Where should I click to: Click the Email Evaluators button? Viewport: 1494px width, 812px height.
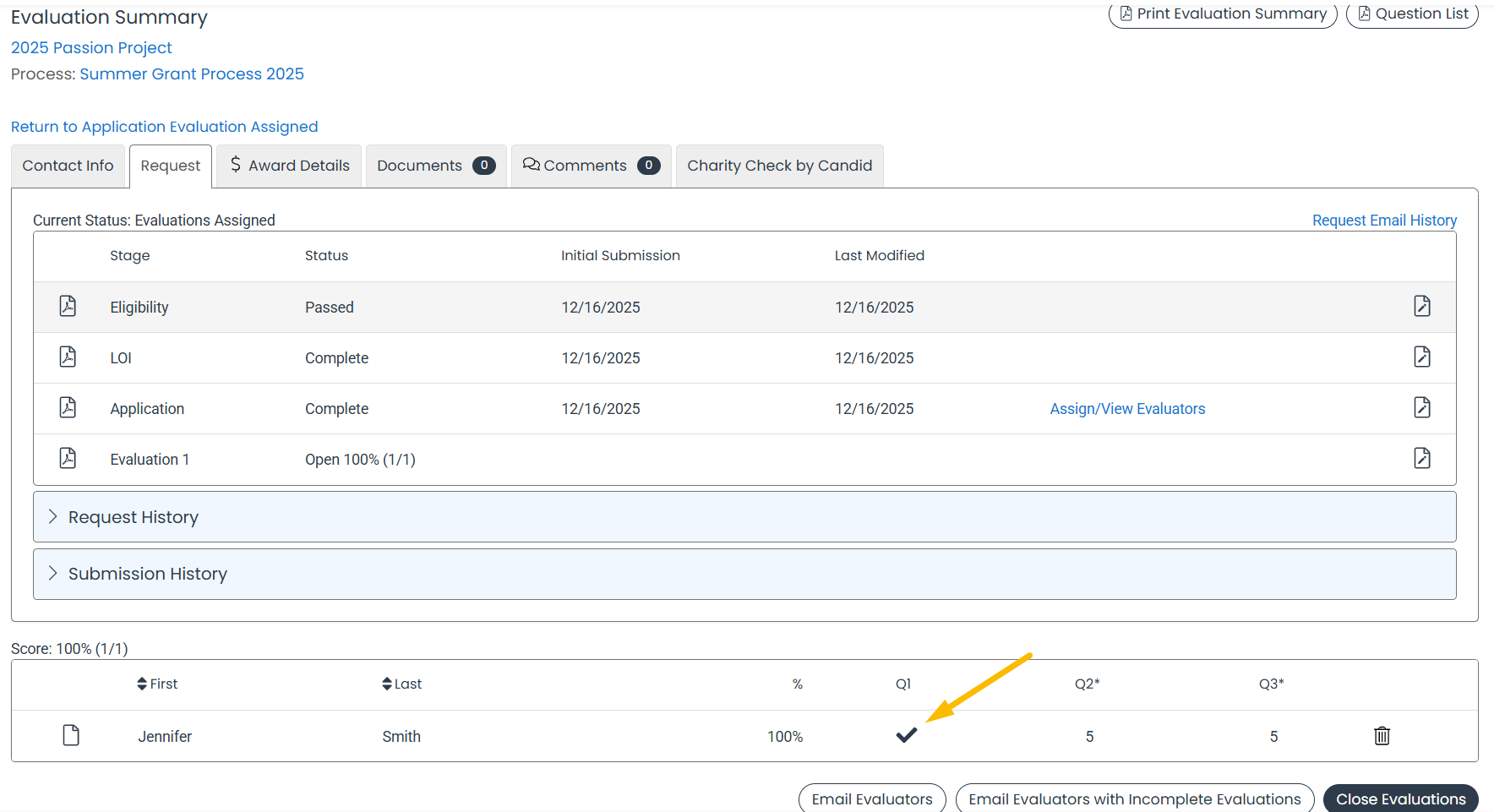[x=872, y=798]
